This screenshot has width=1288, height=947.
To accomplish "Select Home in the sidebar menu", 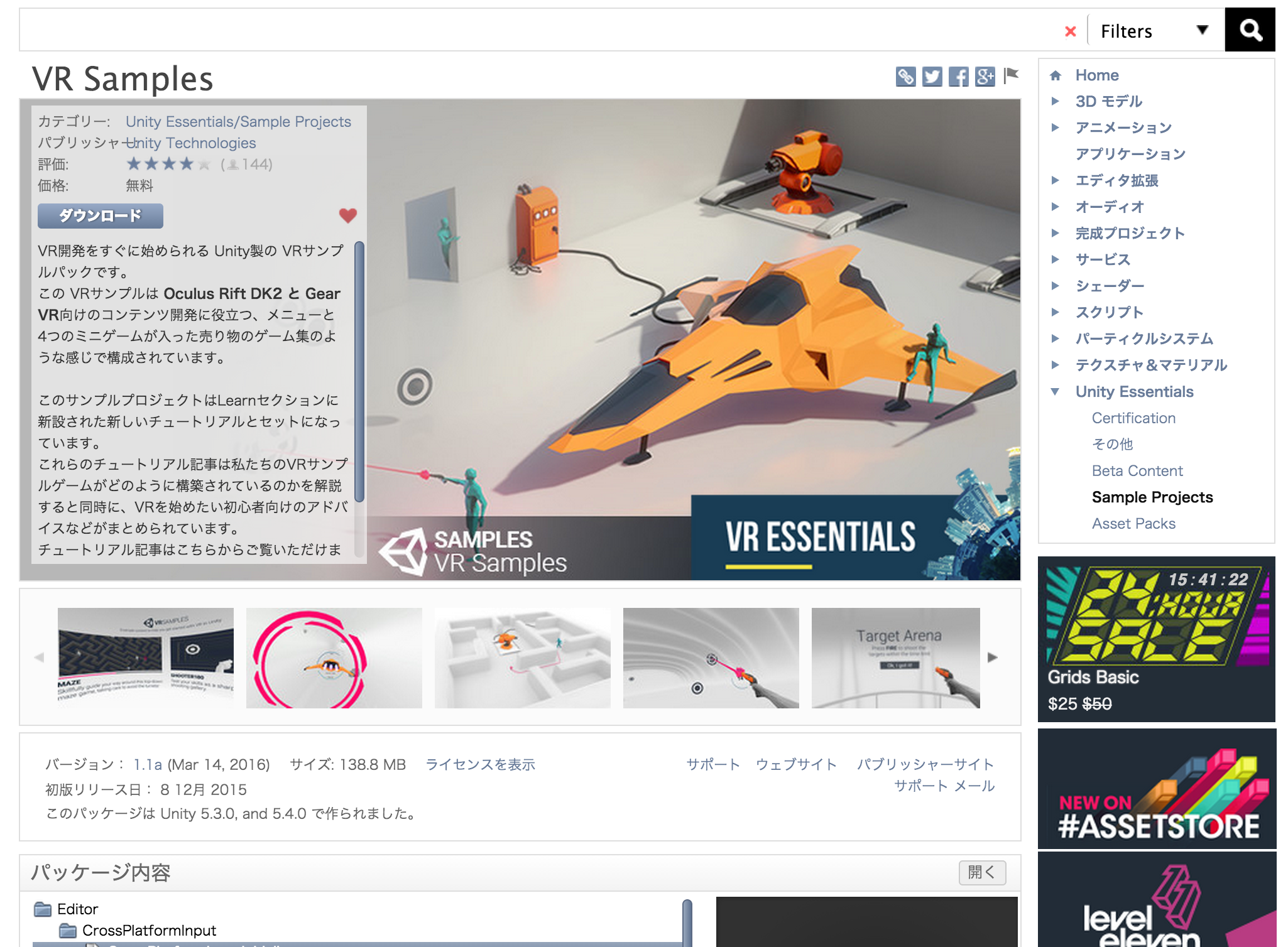I will coord(1097,75).
